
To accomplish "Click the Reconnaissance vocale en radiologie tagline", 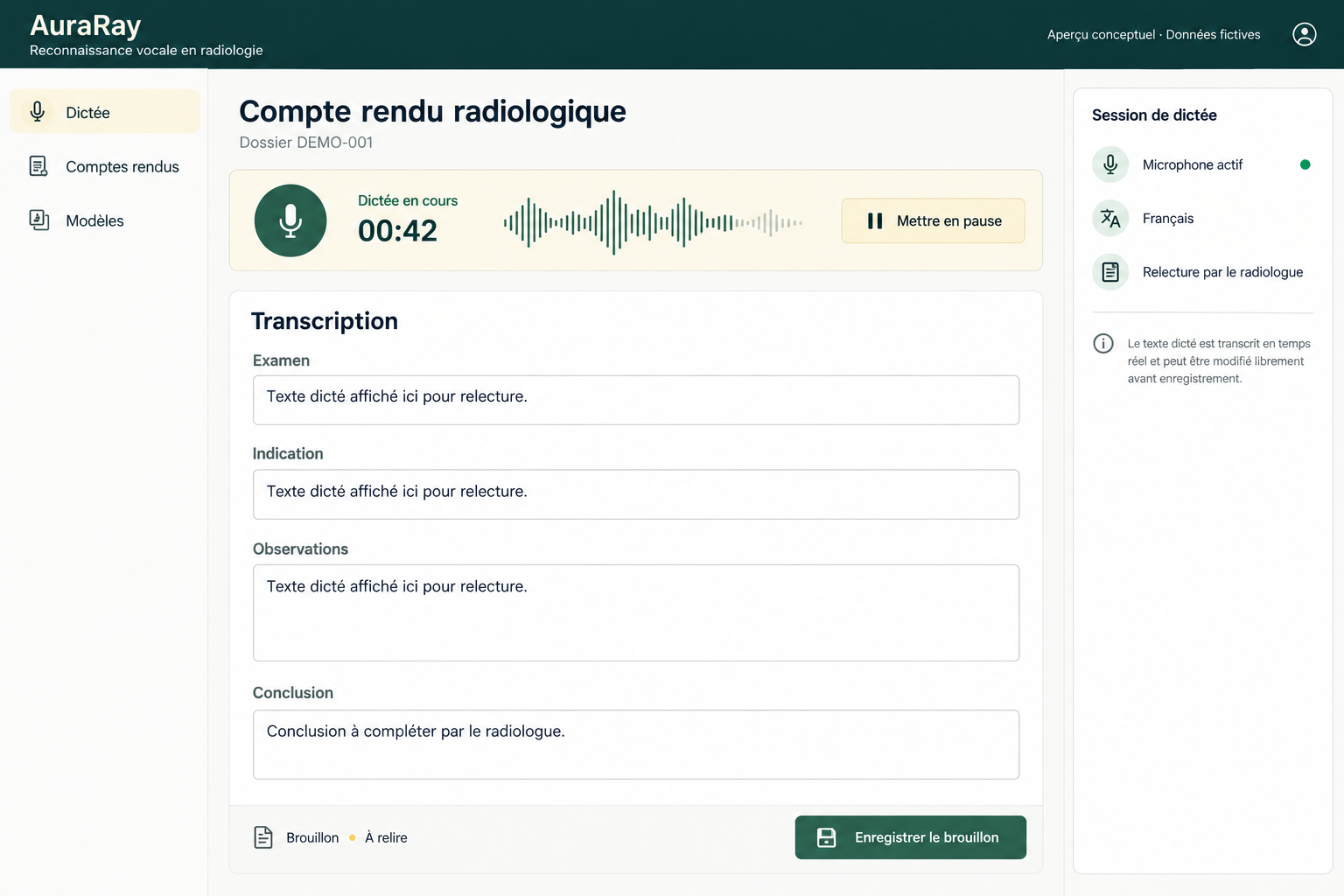I will 146,50.
